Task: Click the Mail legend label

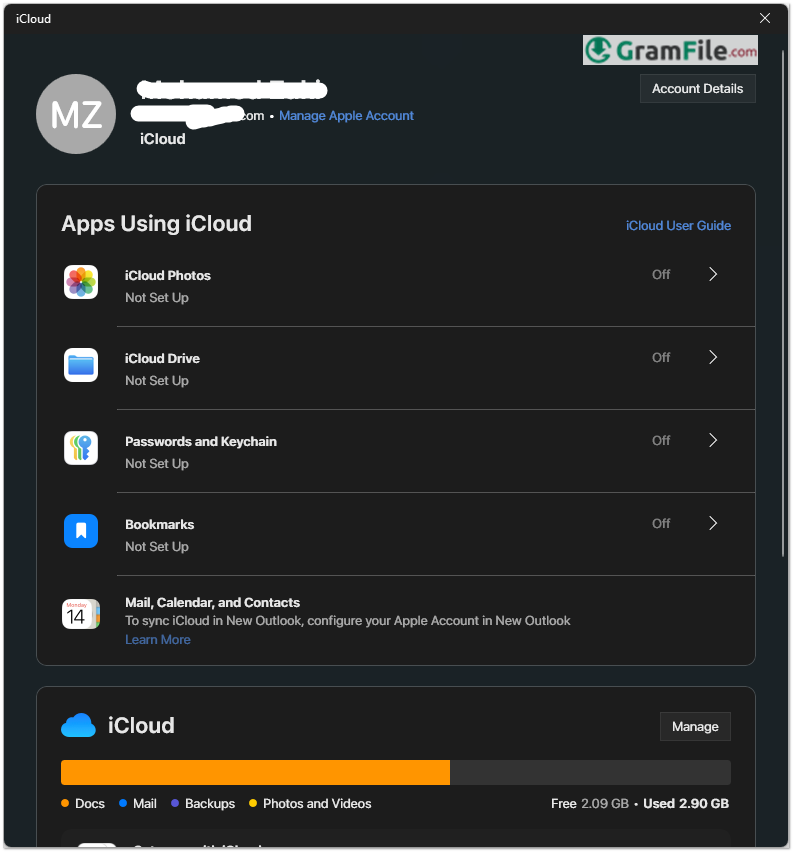Action: [x=145, y=804]
